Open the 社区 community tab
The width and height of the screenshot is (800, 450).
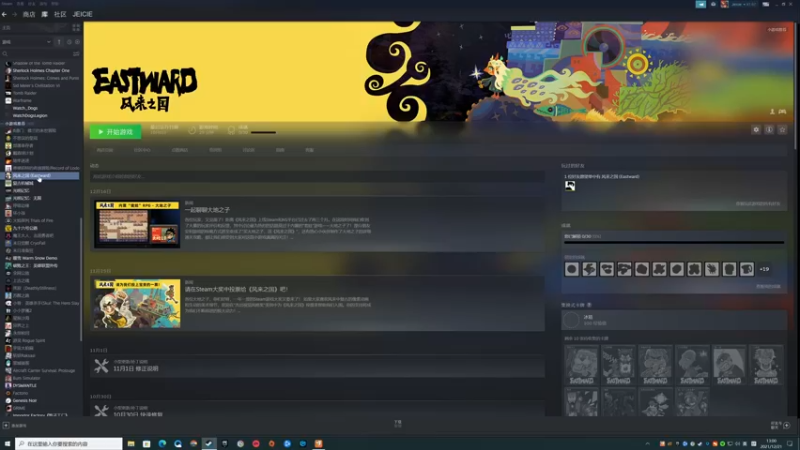tap(60, 14)
